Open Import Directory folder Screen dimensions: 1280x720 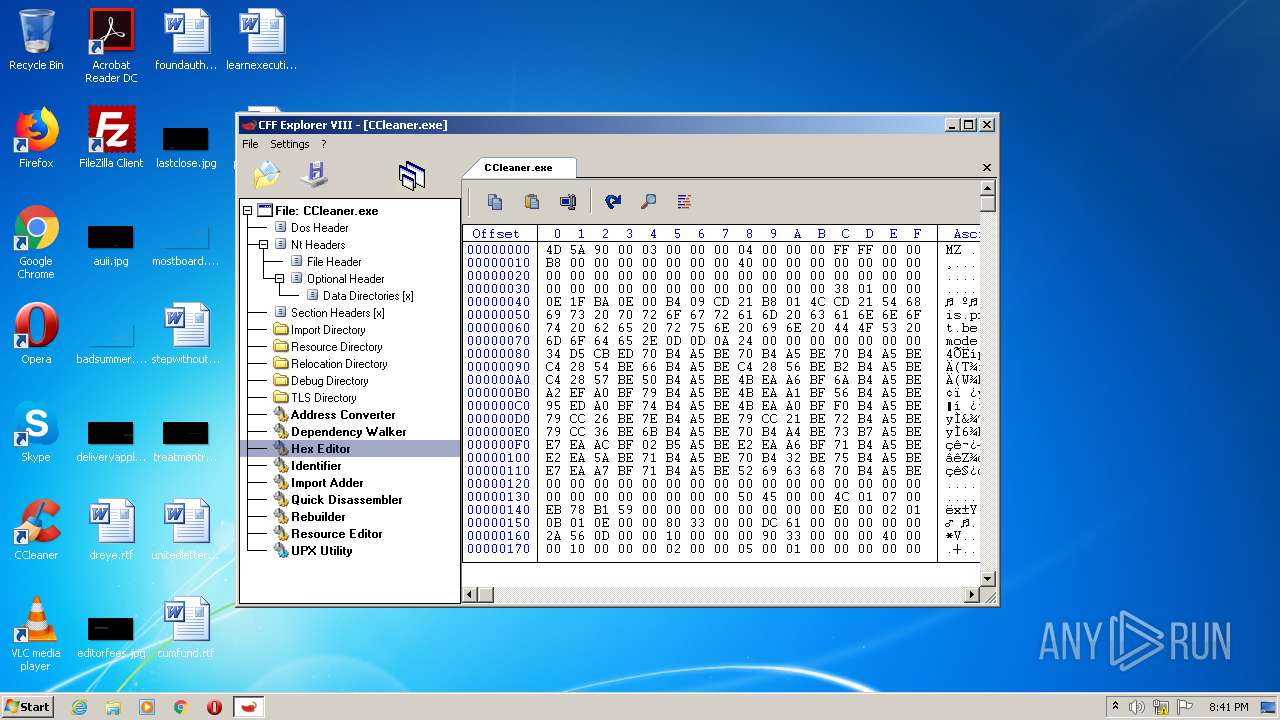(328, 330)
